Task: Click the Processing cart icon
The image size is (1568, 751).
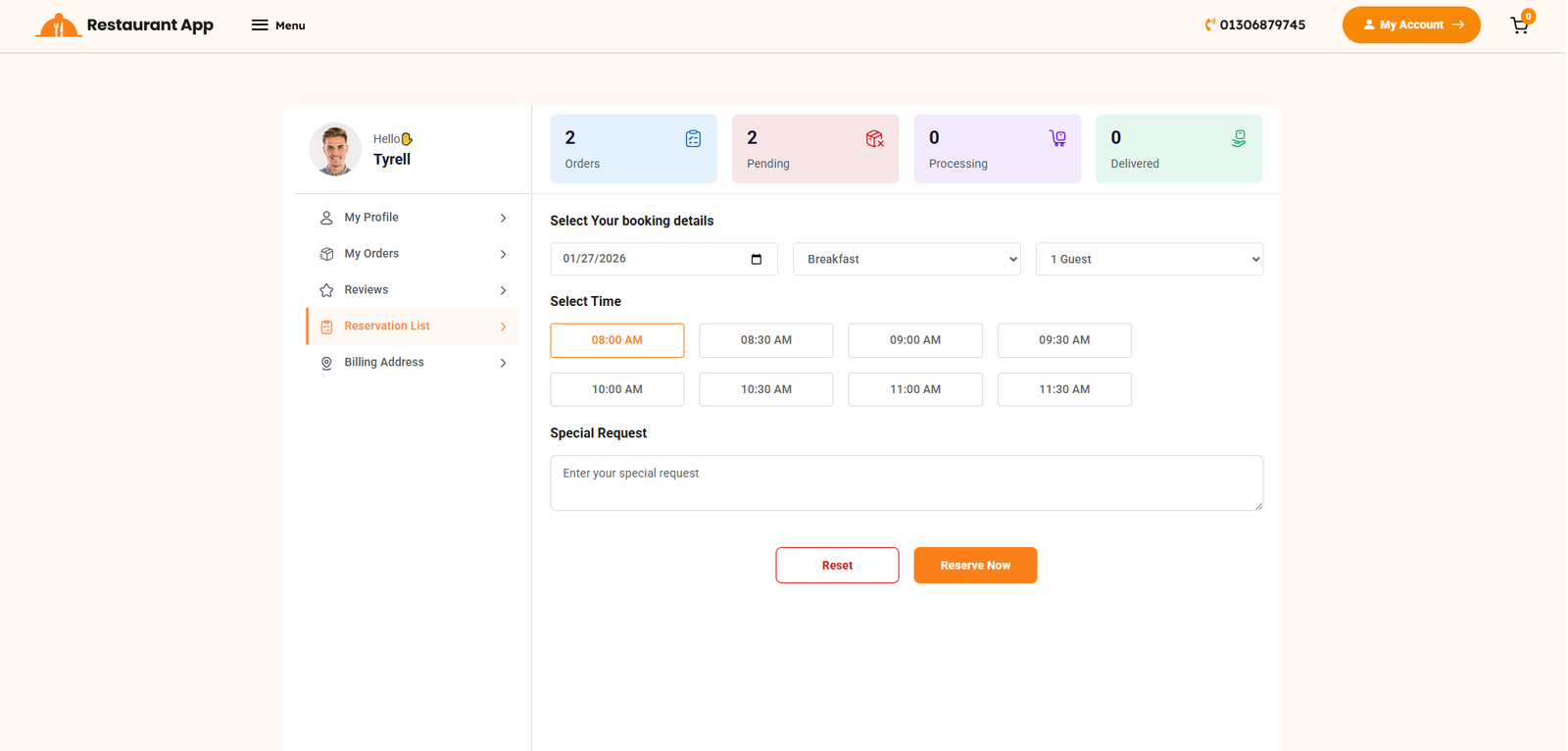Action: coord(1056,139)
